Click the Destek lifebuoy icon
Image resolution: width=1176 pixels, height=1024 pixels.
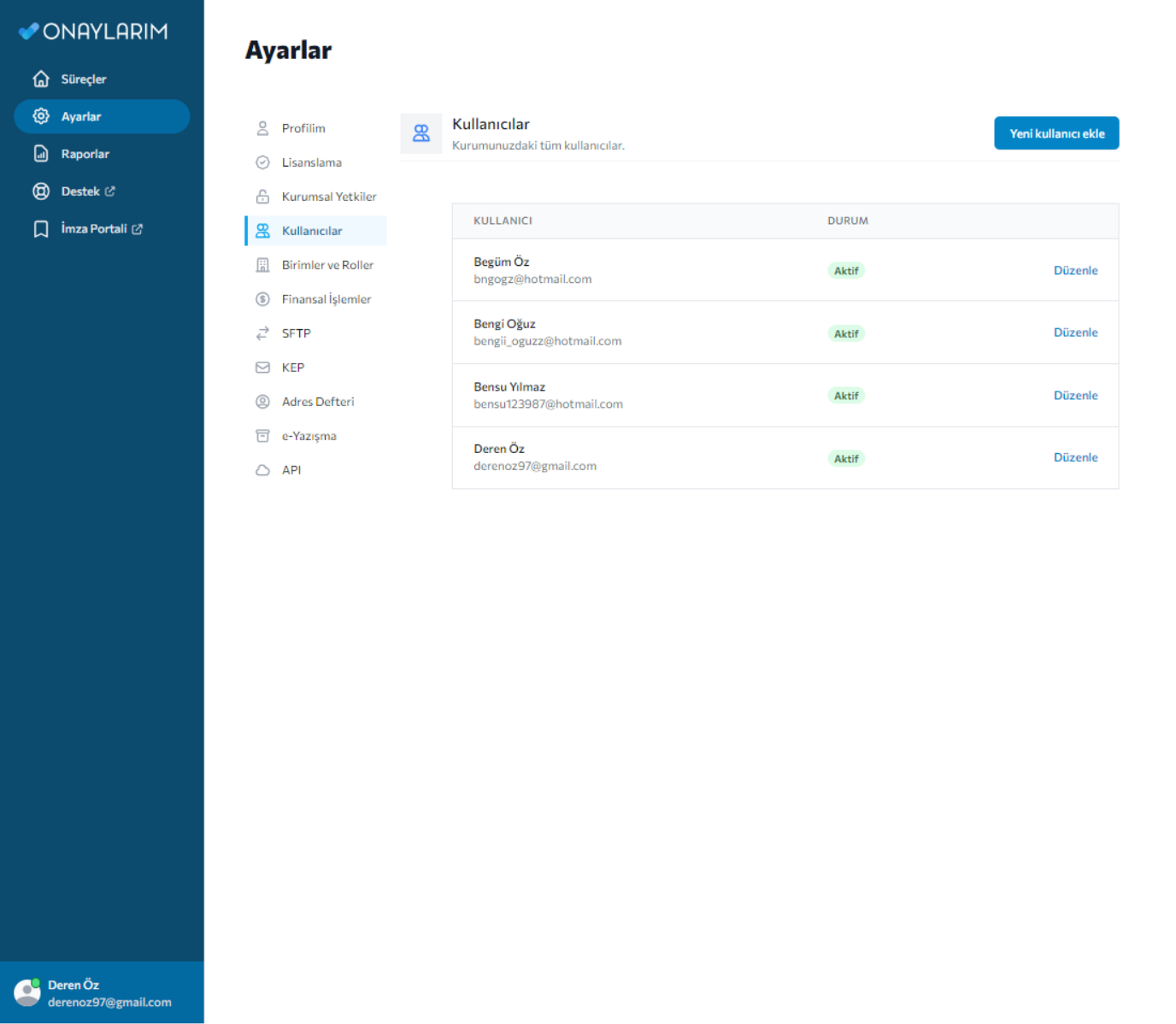(x=41, y=191)
